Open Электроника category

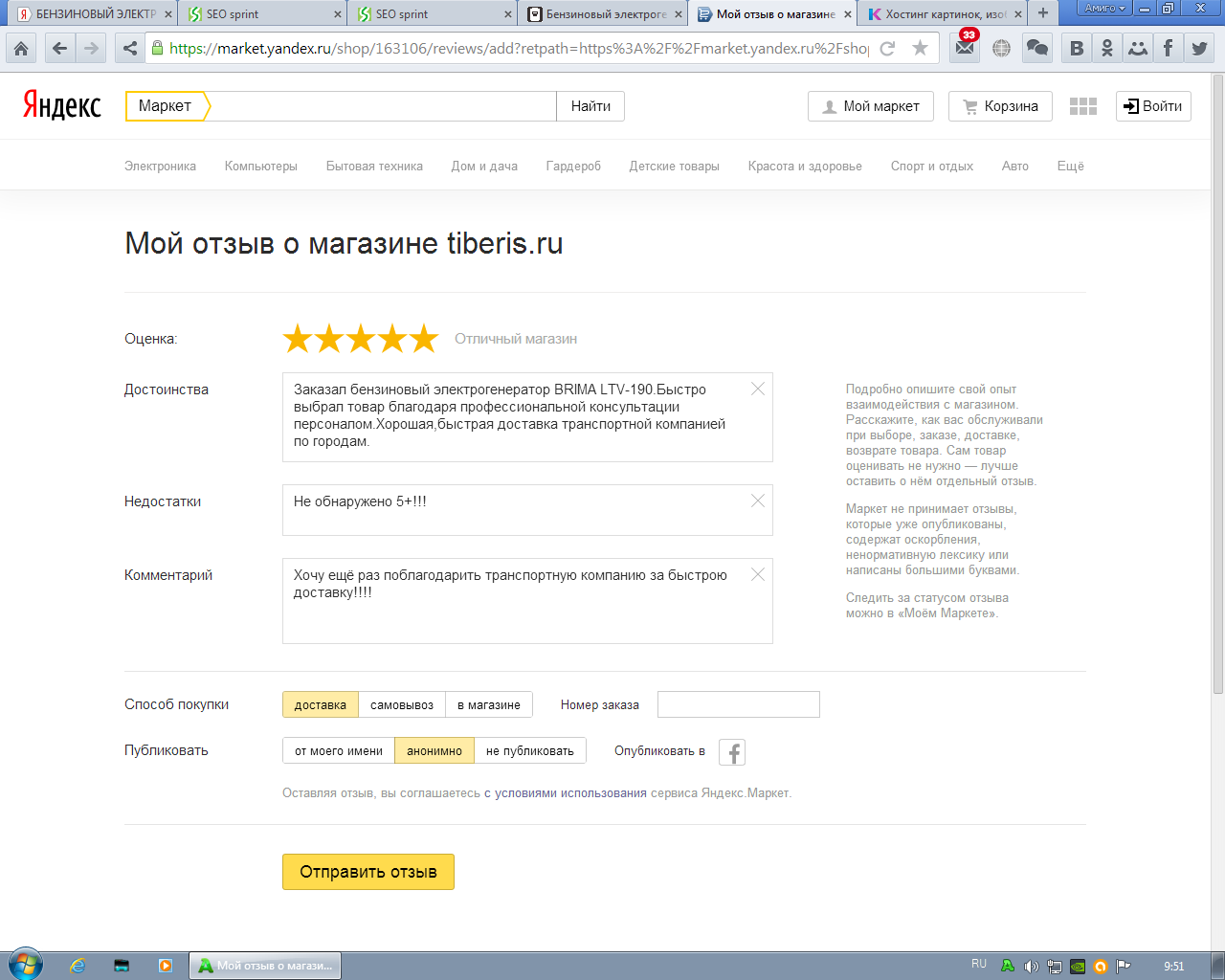160,166
